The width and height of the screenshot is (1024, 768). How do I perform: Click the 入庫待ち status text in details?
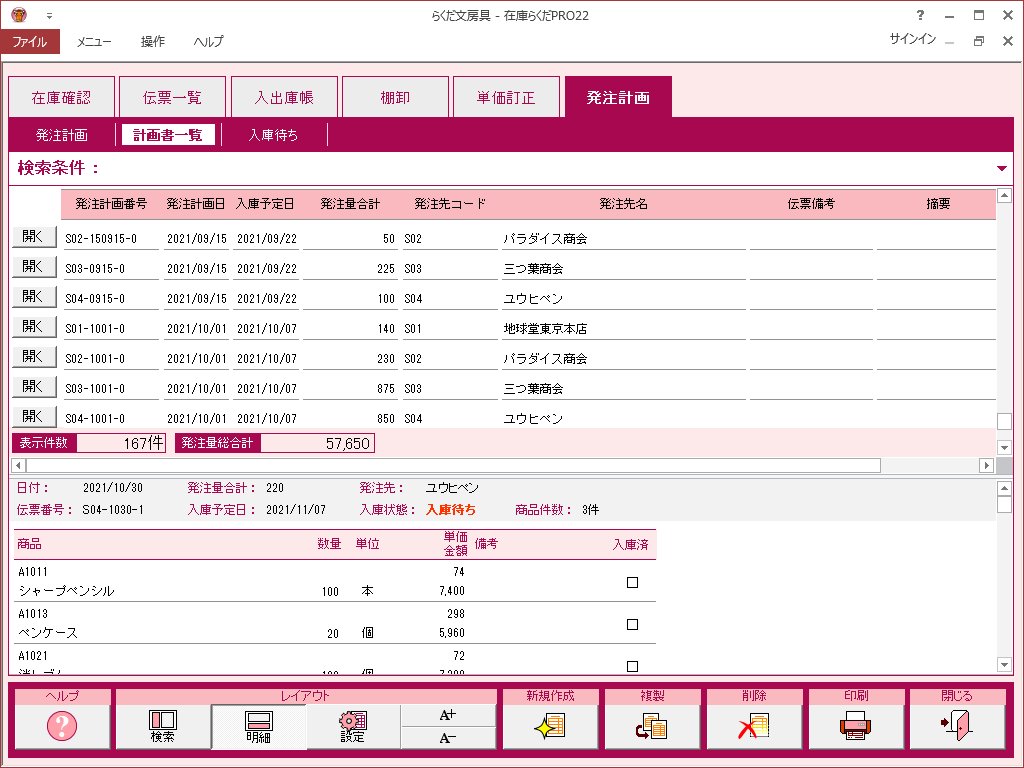[x=451, y=509]
